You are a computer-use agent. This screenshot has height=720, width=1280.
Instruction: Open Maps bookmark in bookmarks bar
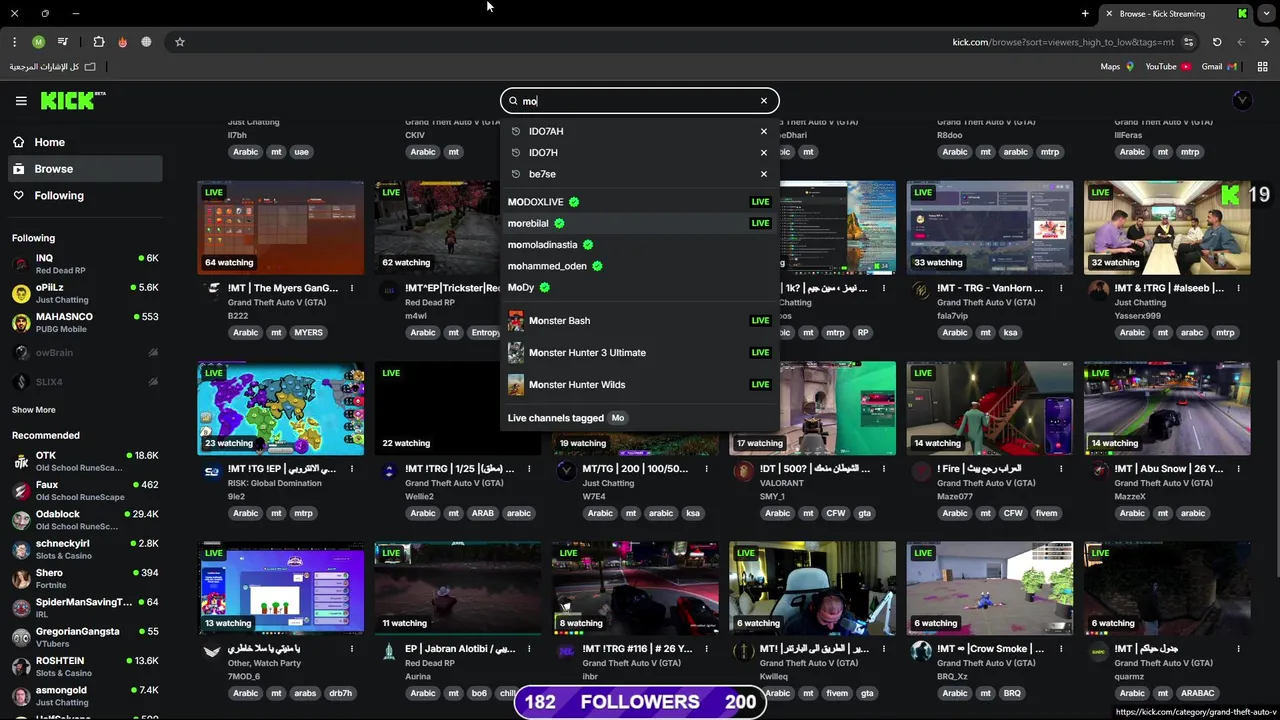[1117, 67]
